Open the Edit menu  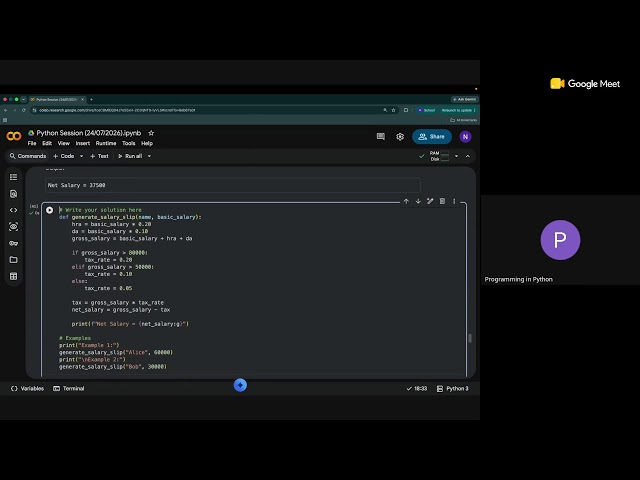click(47, 143)
